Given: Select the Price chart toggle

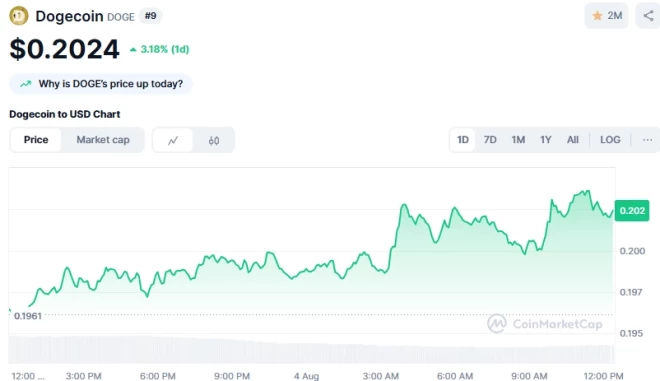Looking at the screenshot, I should coord(36,140).
